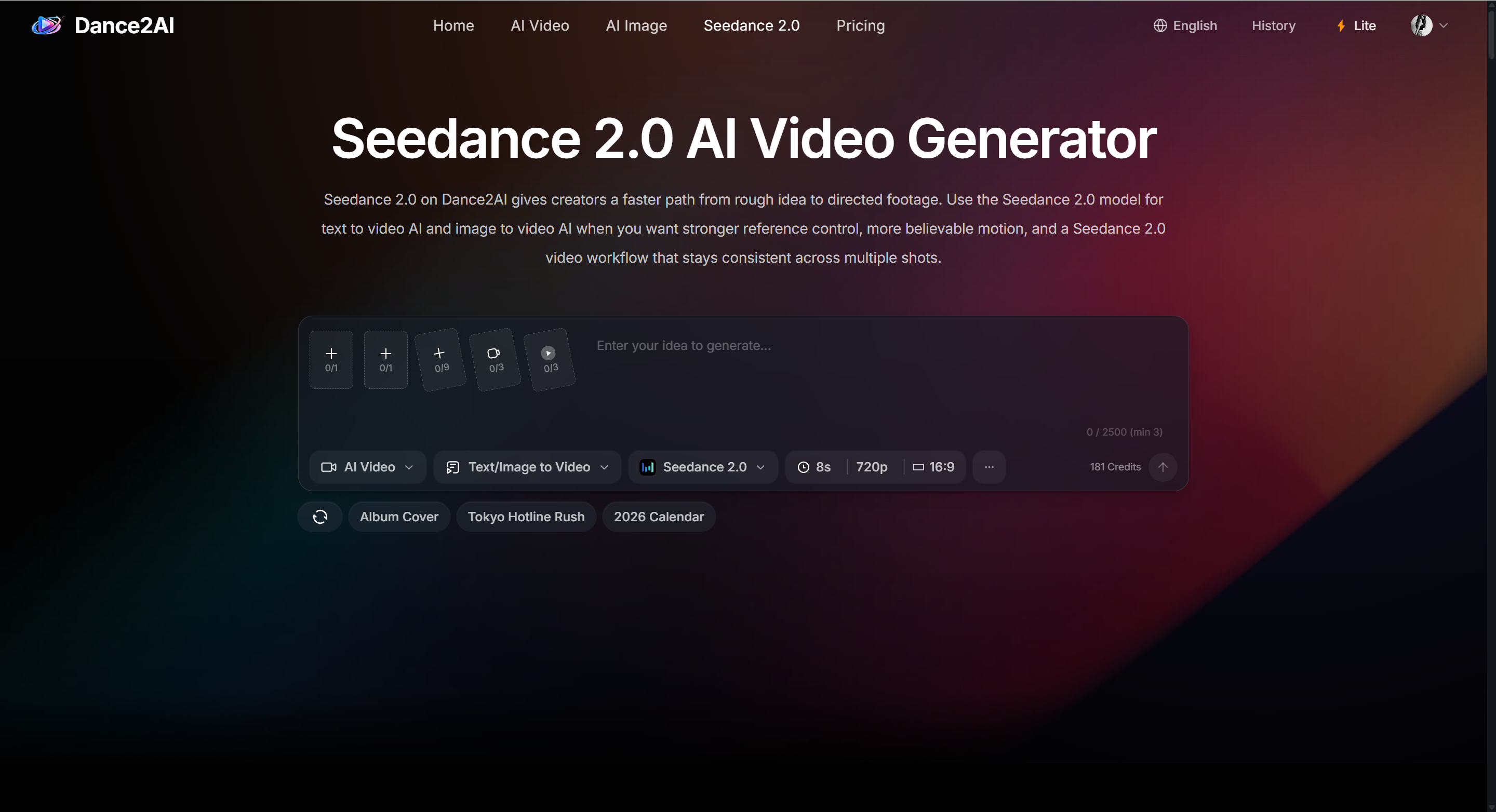Change the English language setting
This screenshot has height=812, width=1496.
(1195, 25)
